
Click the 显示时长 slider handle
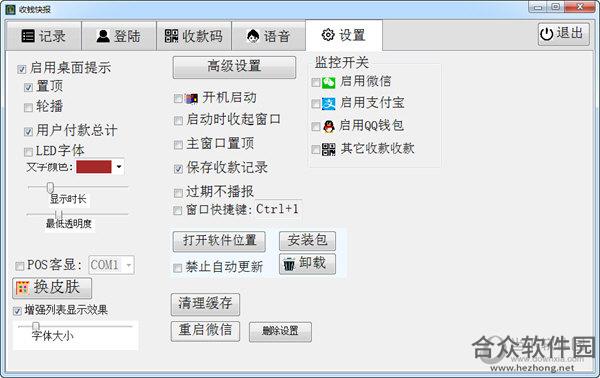[x=50, y=187]
